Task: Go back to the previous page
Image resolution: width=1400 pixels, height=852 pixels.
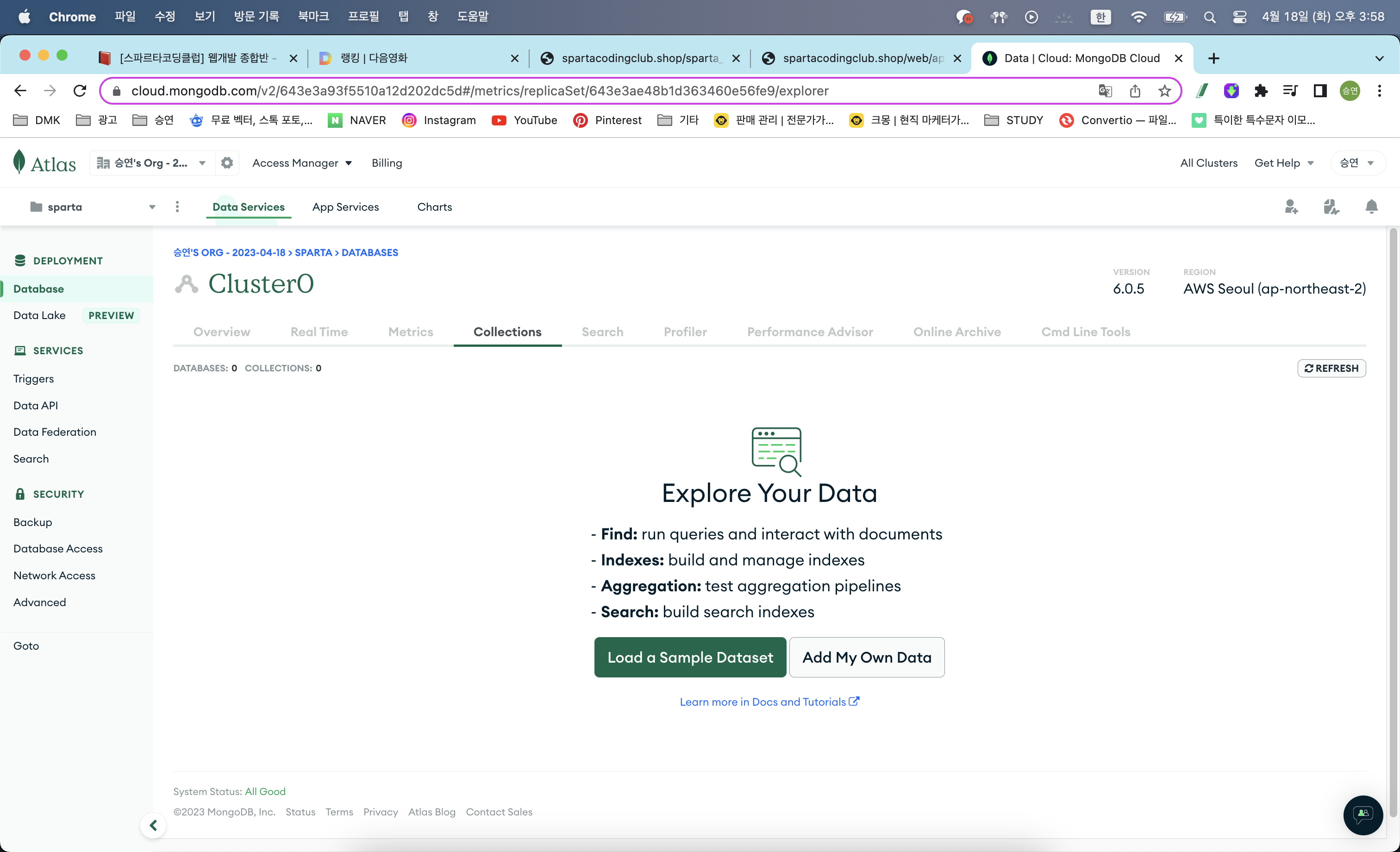Action: (20, 91)
